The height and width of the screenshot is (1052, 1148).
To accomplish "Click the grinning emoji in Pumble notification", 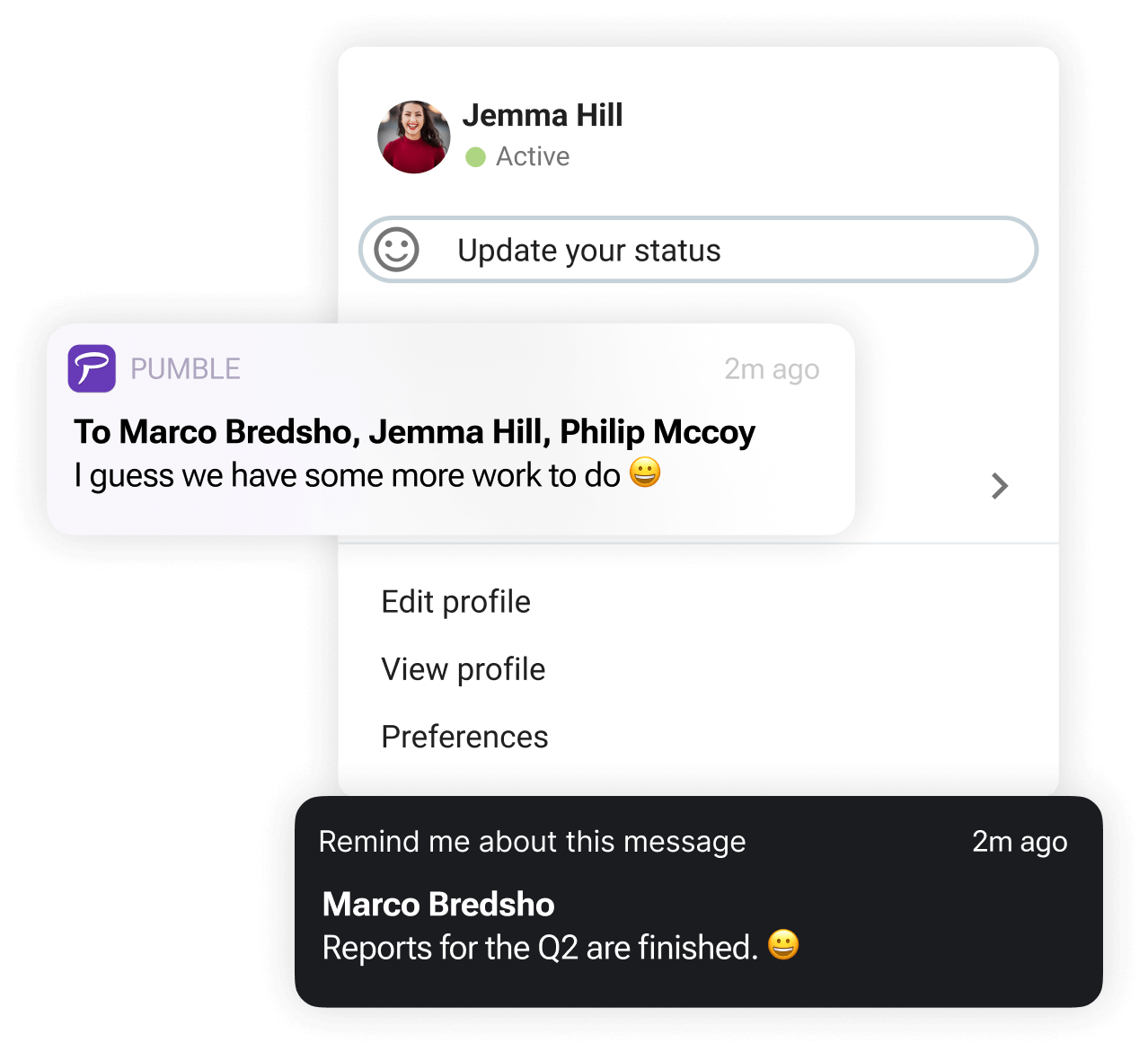I will pyautogui.click(x=645, y=473).
